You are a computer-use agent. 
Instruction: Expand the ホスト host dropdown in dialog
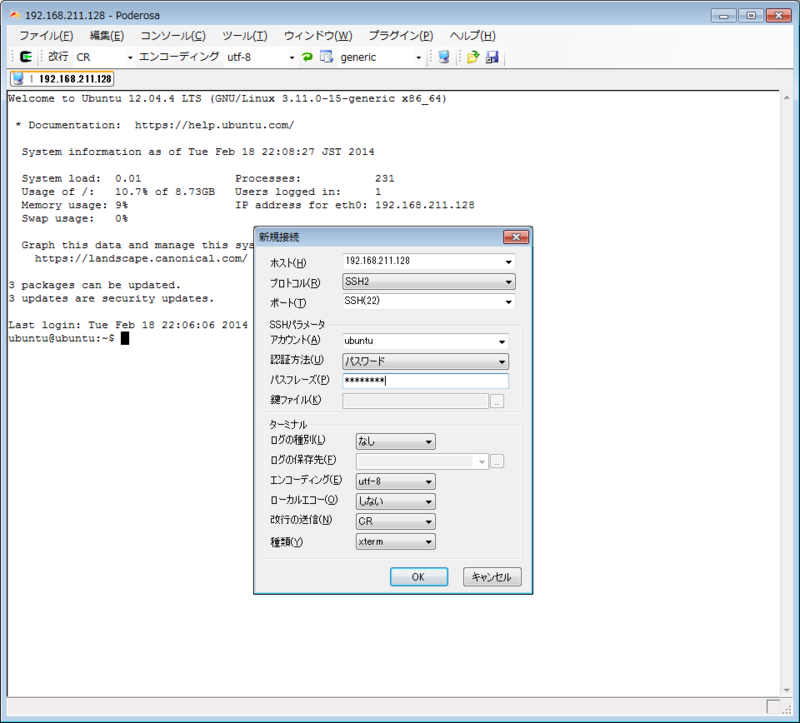coord(508,262)
